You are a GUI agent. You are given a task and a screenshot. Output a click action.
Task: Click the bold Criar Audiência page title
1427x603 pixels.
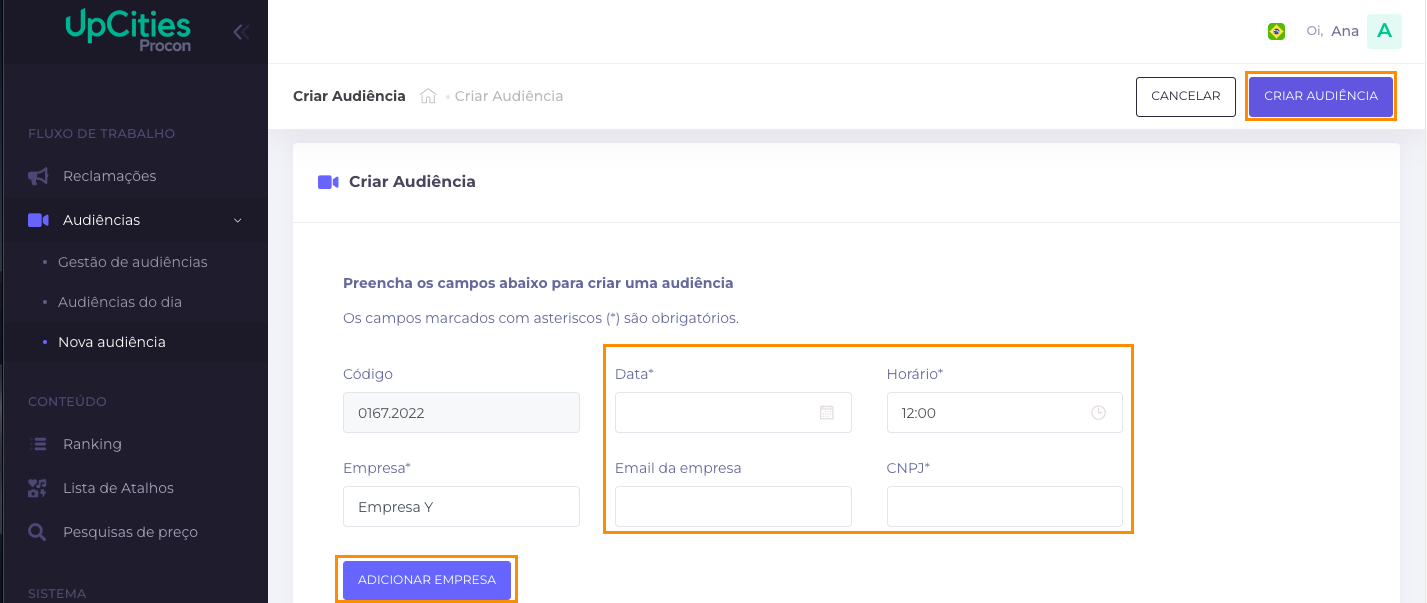(x=349, y=96)
